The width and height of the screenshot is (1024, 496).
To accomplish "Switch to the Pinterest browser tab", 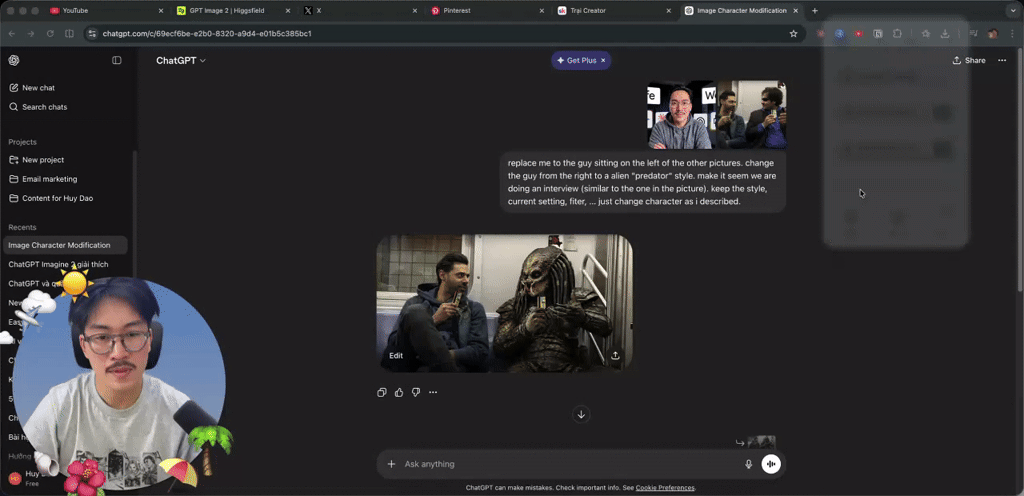I will 487,10.
